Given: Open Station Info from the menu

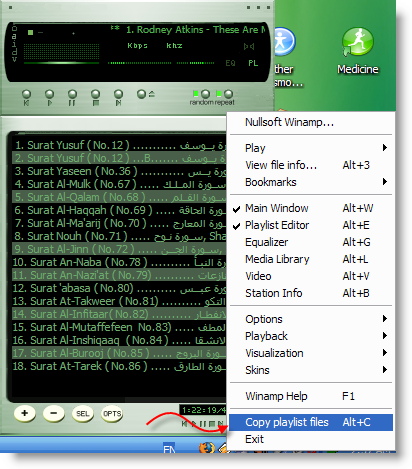Looking at the screenshot, I should pyautogui.click(x=311, y=293).
